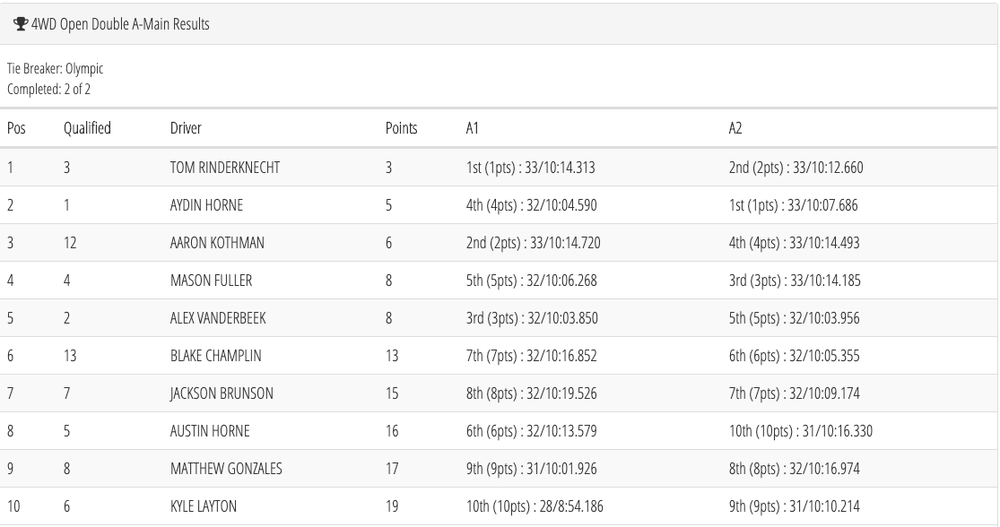
Task: Click the Driver column header
Action: 186,128
